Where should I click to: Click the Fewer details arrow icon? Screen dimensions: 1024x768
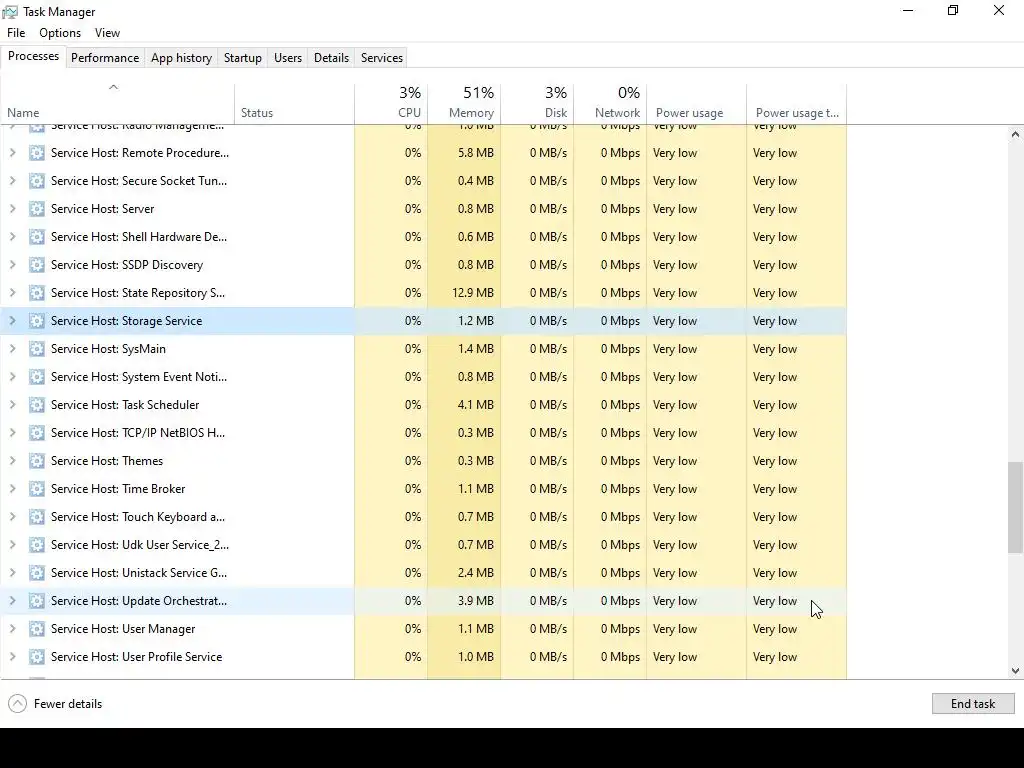[x=18, y=703]
